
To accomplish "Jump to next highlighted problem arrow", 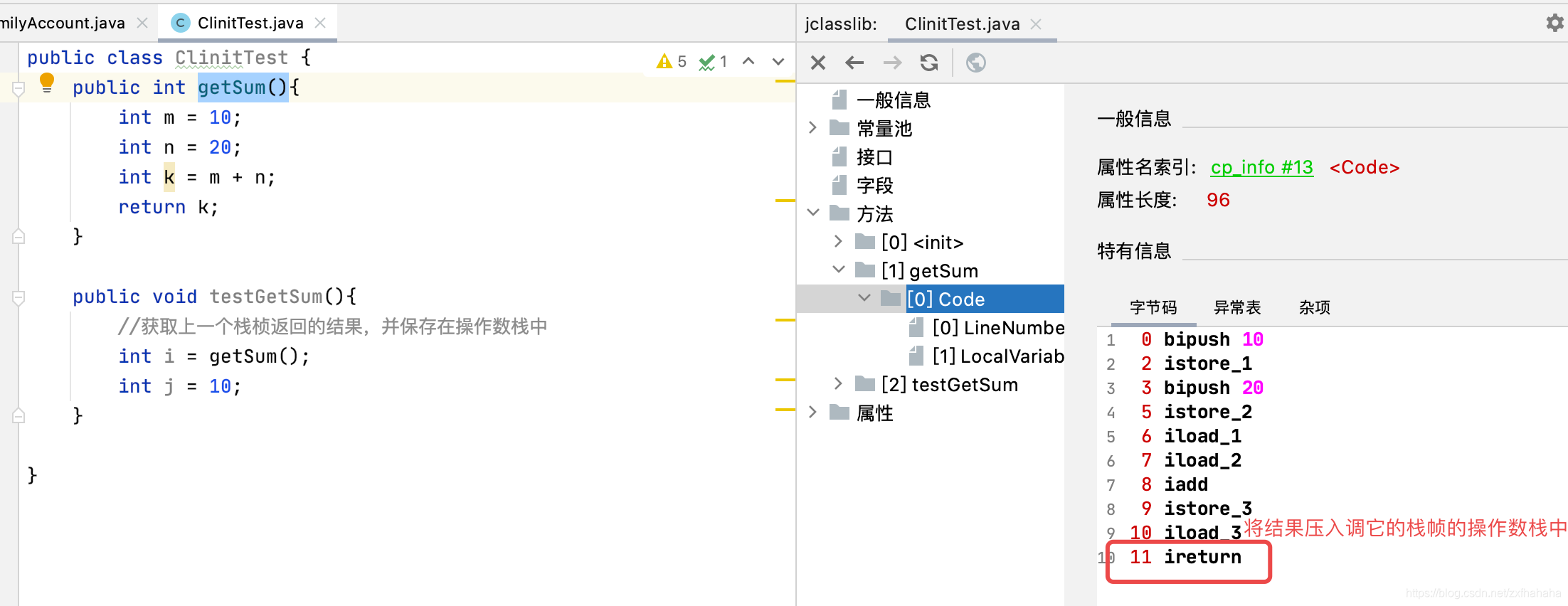I will click(778, 61).
